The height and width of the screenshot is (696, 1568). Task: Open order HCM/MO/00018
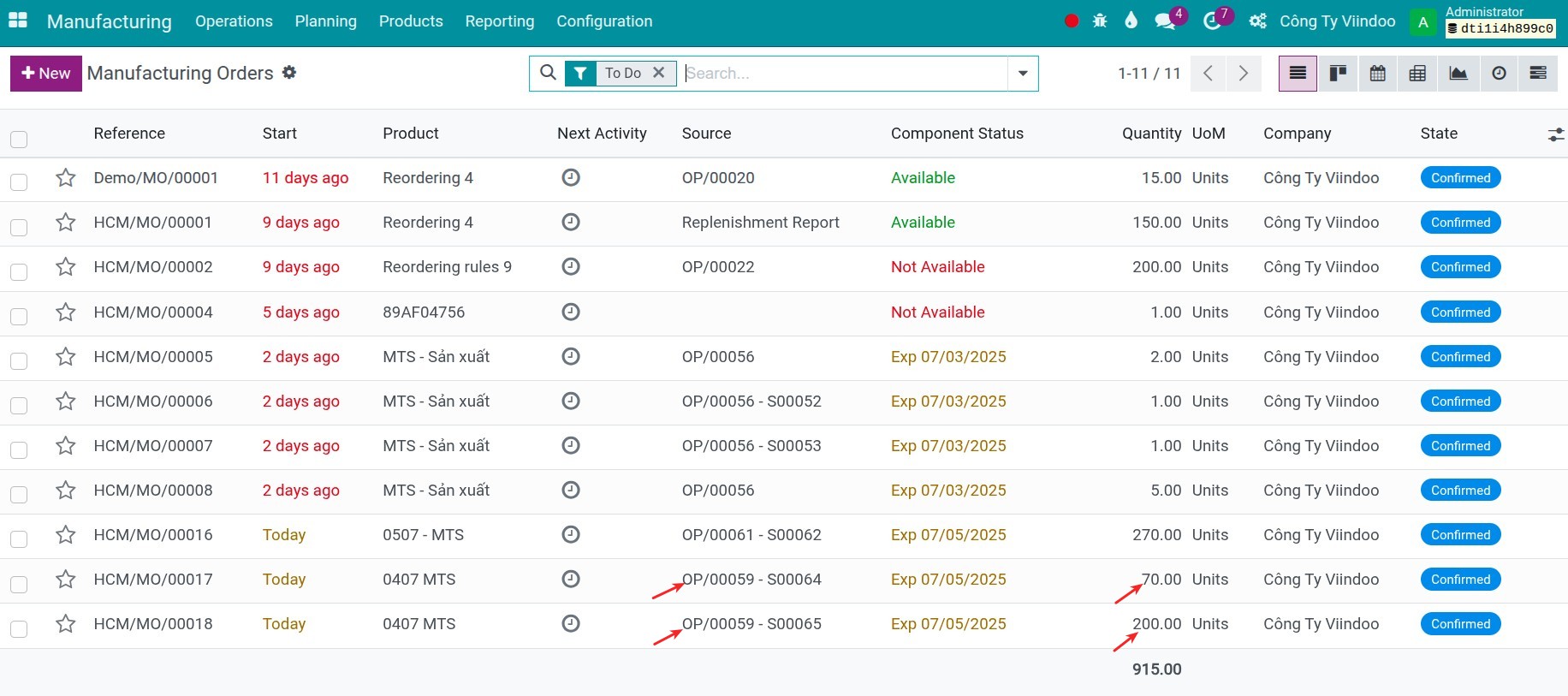(153, 624)
